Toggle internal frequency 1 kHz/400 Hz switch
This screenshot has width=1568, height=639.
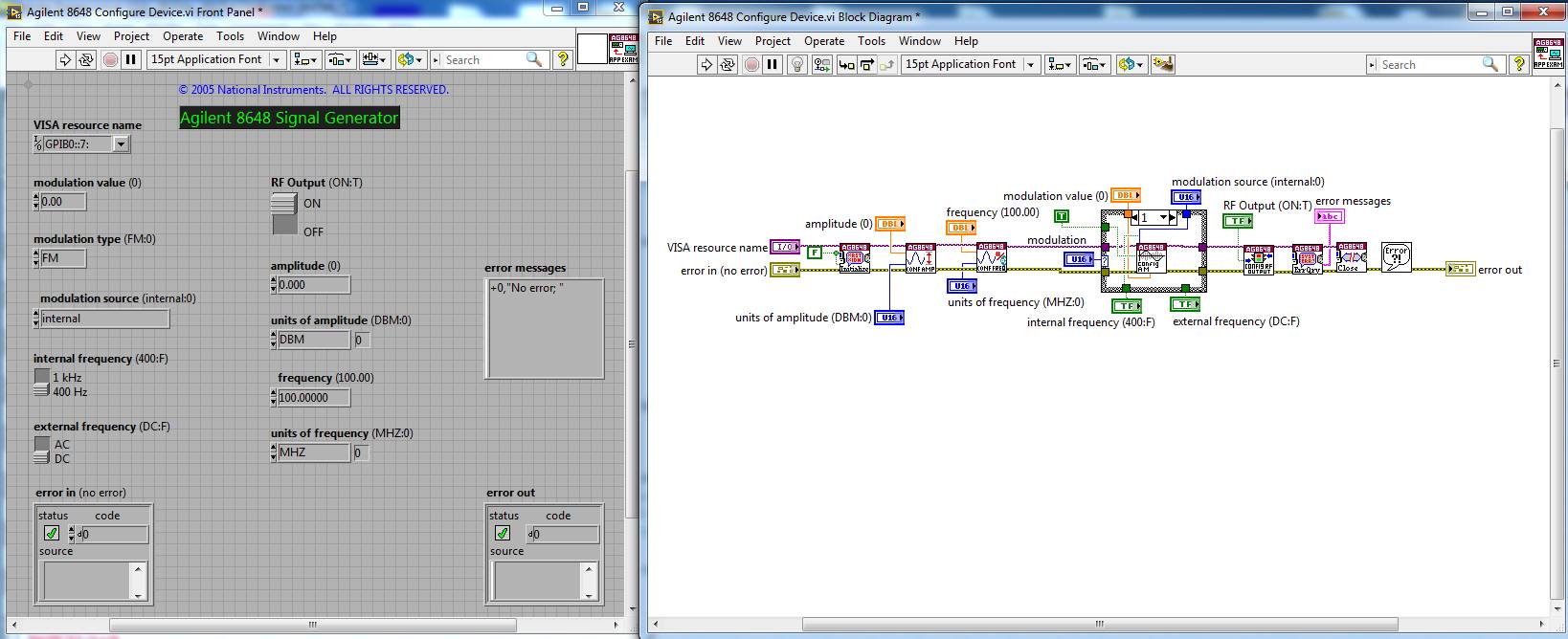click(41, 384)
